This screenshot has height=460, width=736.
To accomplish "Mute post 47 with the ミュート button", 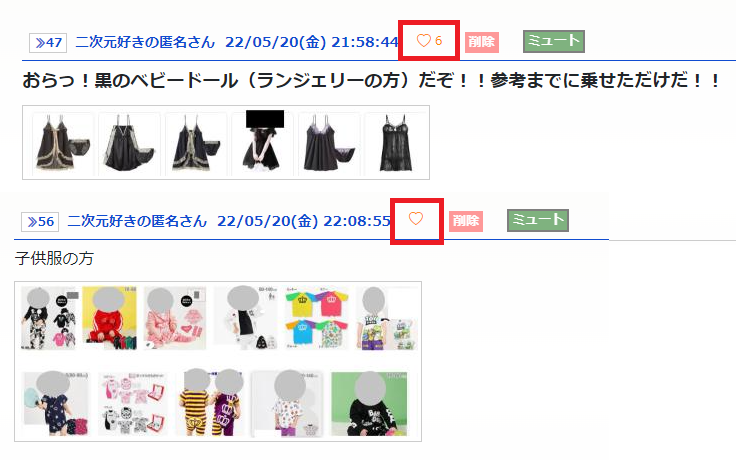I will pyautogui.click(x=554, y=41).
